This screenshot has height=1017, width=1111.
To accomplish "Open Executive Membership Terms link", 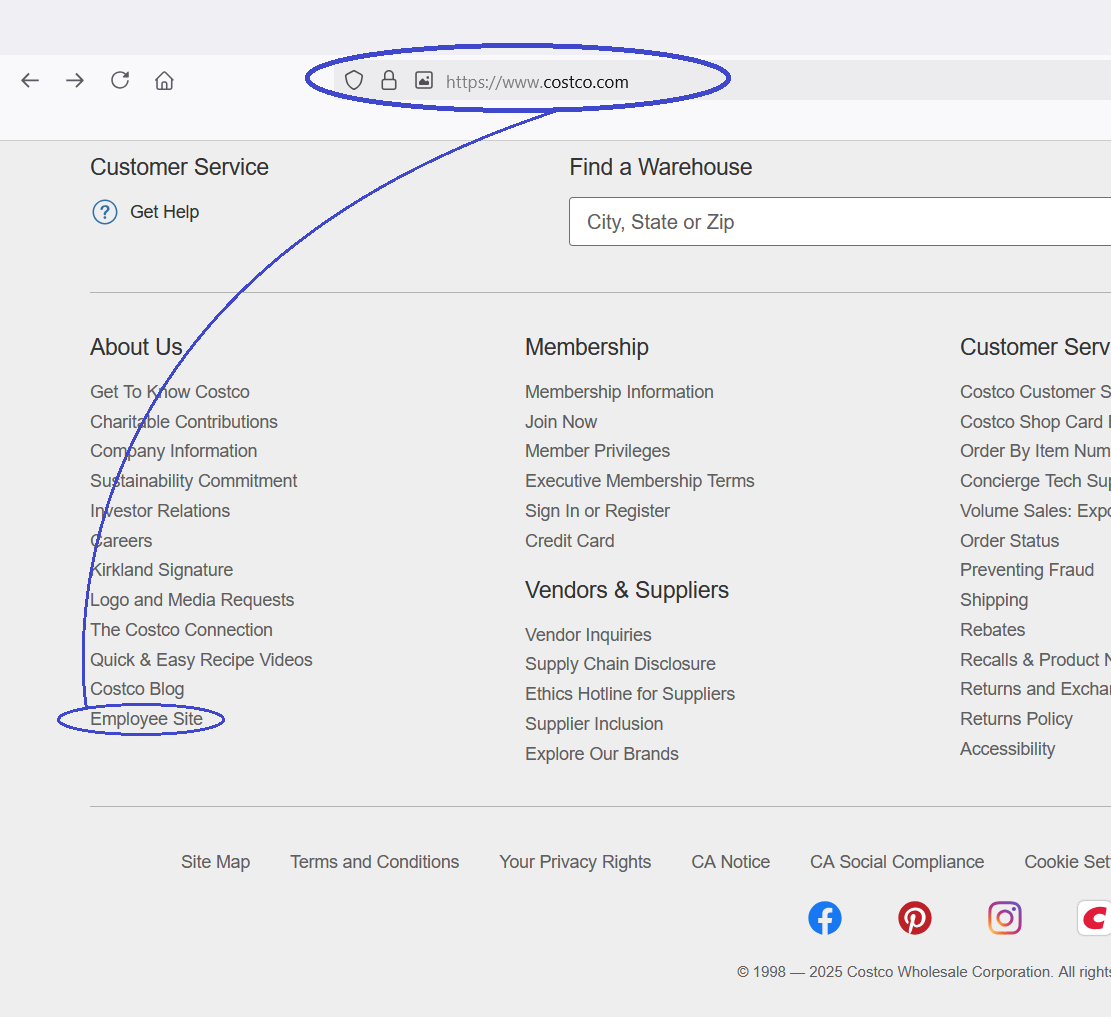I will click(640, 481).
